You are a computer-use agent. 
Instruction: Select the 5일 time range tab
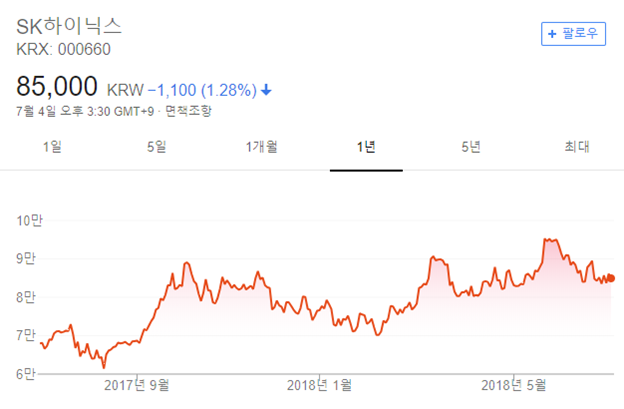pos(156,147)
